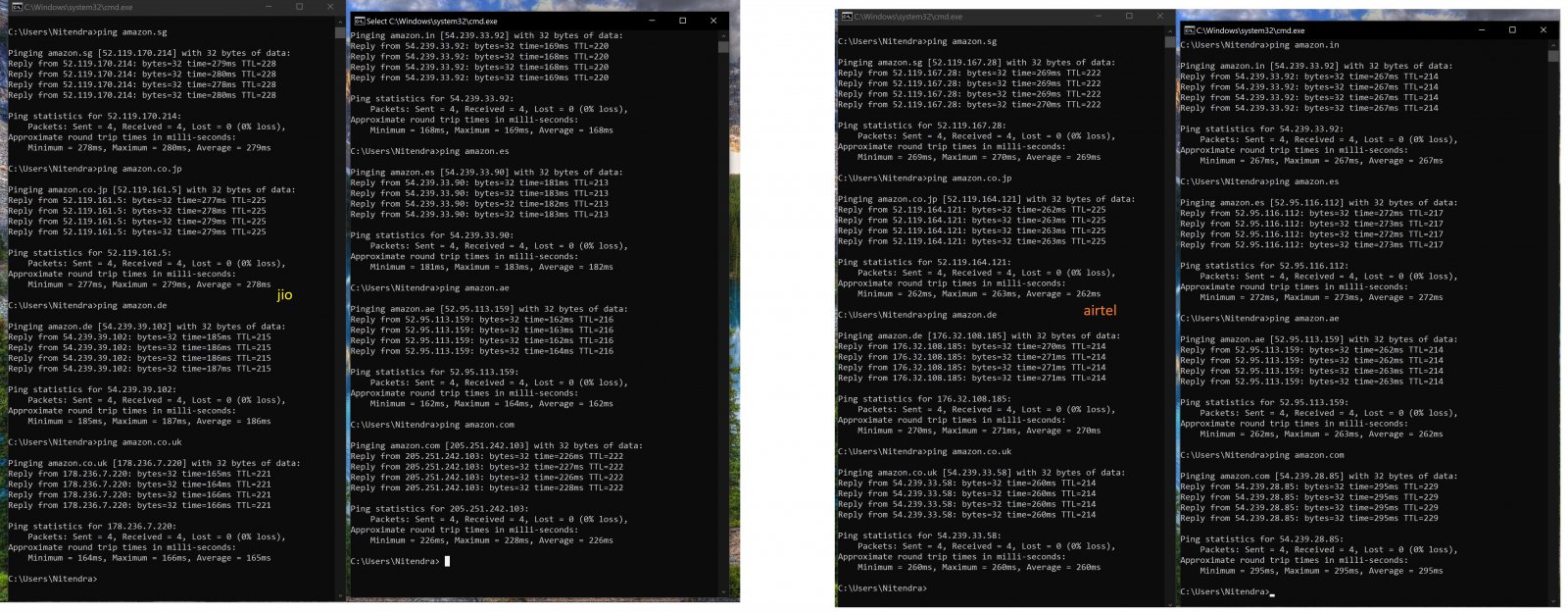Click "Ping statistics for 52.95.116.112:" line
The width and height of the screenshot is (1568, 612).
point(1264,266)
